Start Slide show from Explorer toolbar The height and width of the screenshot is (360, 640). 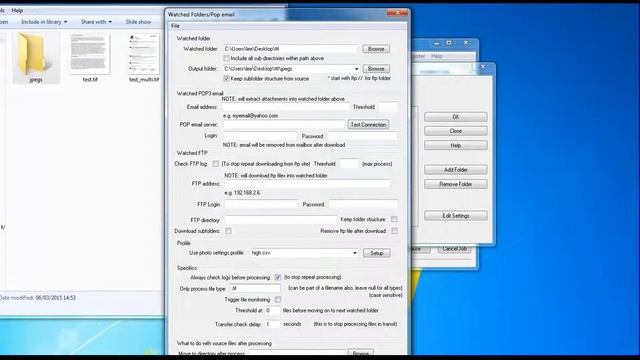138,22
